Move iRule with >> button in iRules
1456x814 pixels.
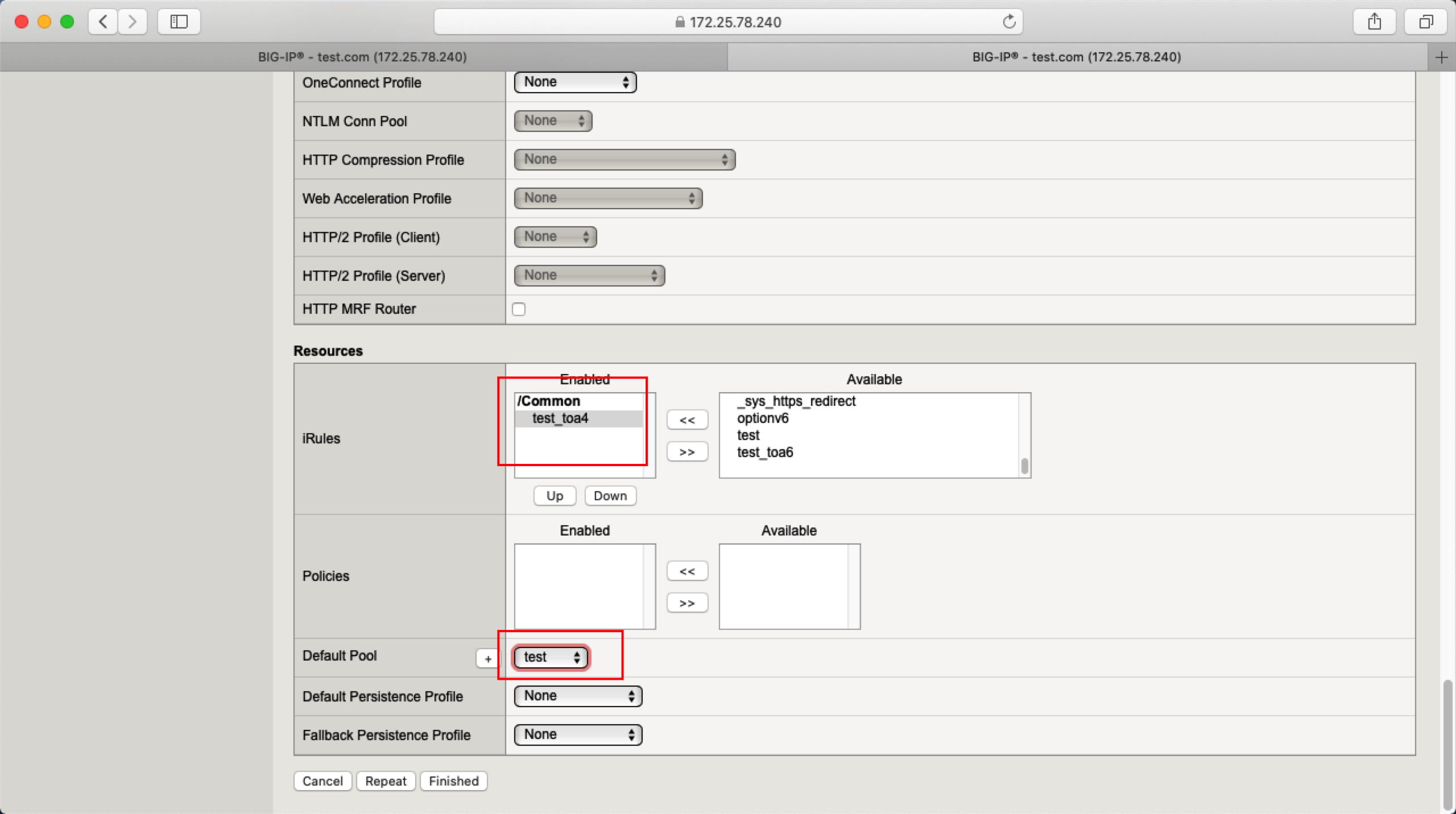687,452
